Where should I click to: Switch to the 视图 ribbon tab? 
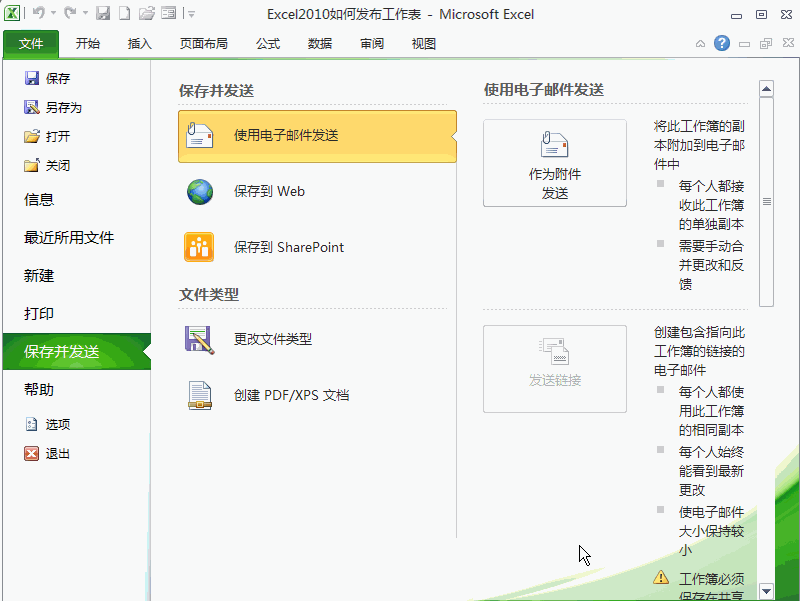point(423,44)
